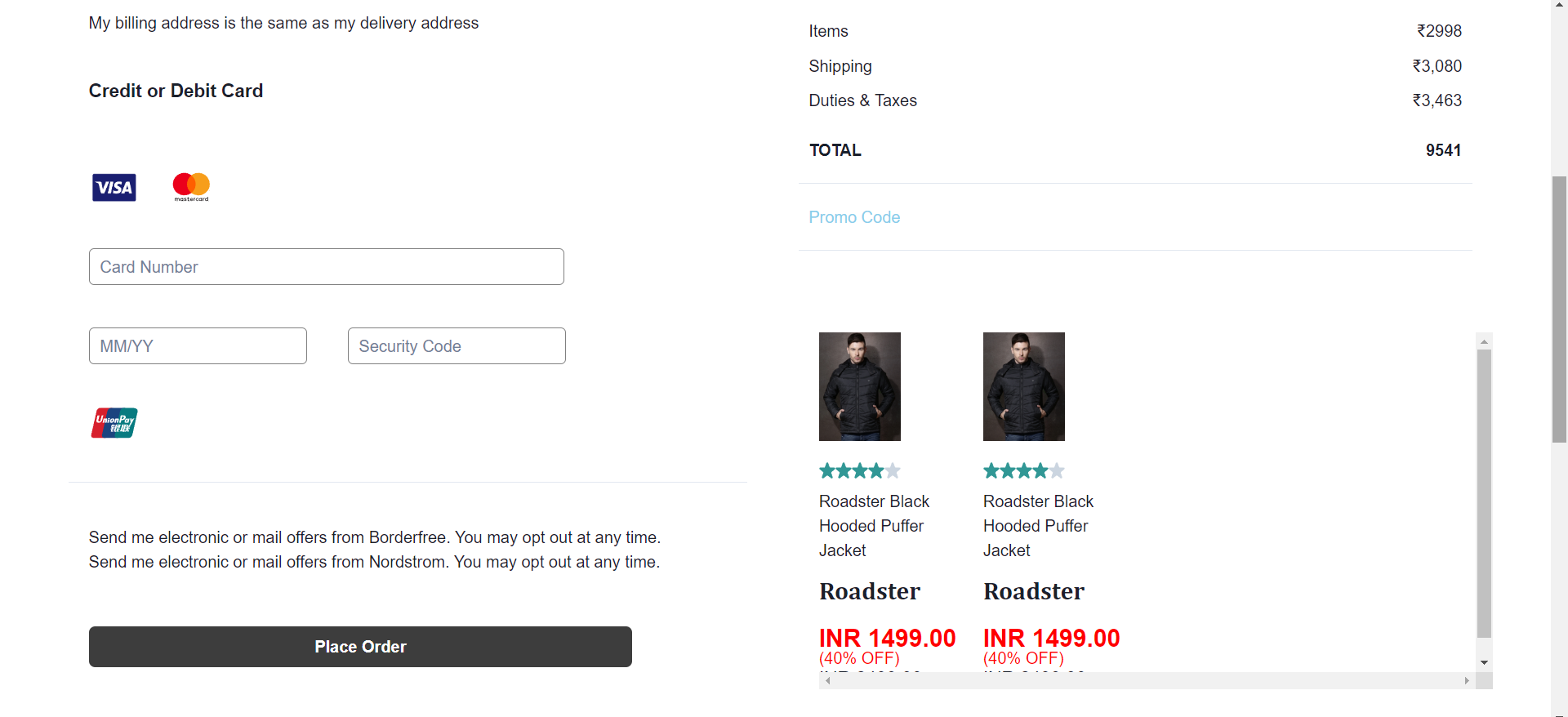Click into the MM/YY expiry field
The height and width of the screenshot is (717, 1568).
198,346
